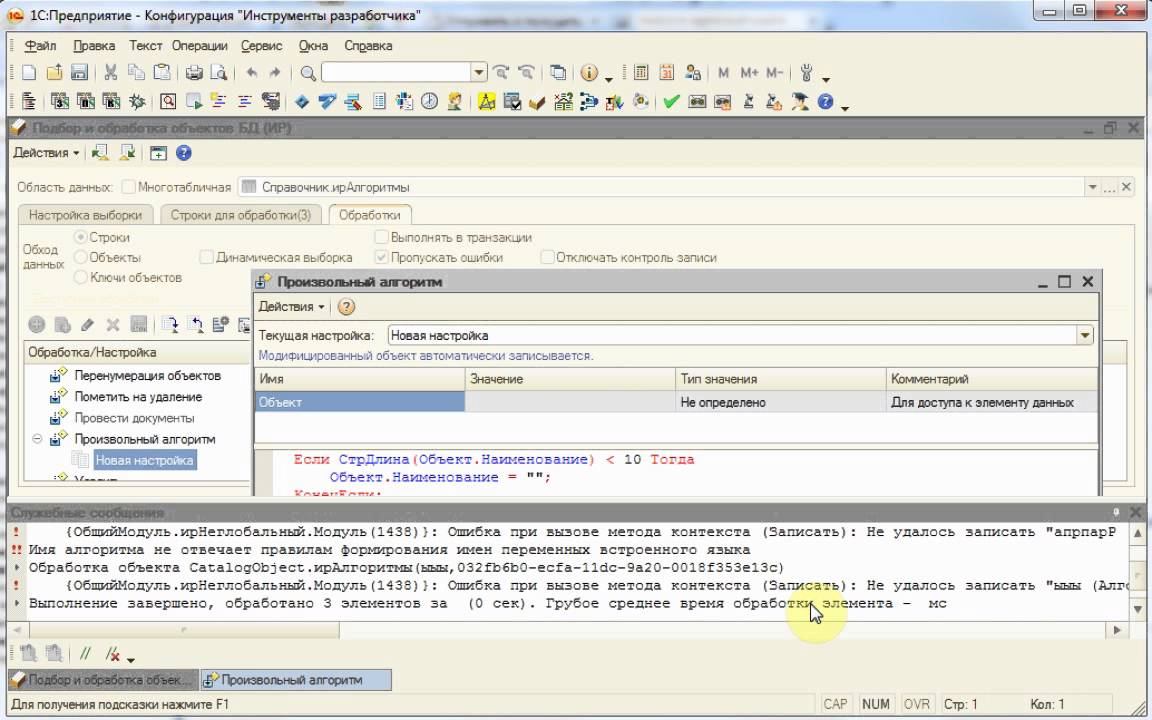Toggle the Пропускать ошибки checkbox
Viewport: 1152px width, 720px height.
(382, 257)
